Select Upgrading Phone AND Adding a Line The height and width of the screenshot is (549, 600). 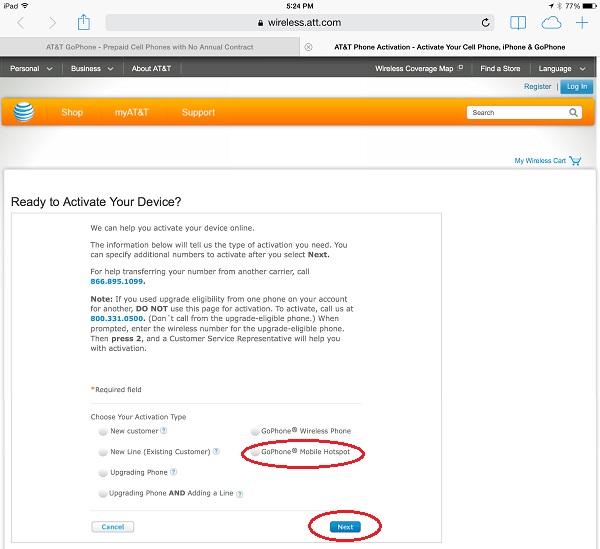pyautogui.click(x=103, y=493)
